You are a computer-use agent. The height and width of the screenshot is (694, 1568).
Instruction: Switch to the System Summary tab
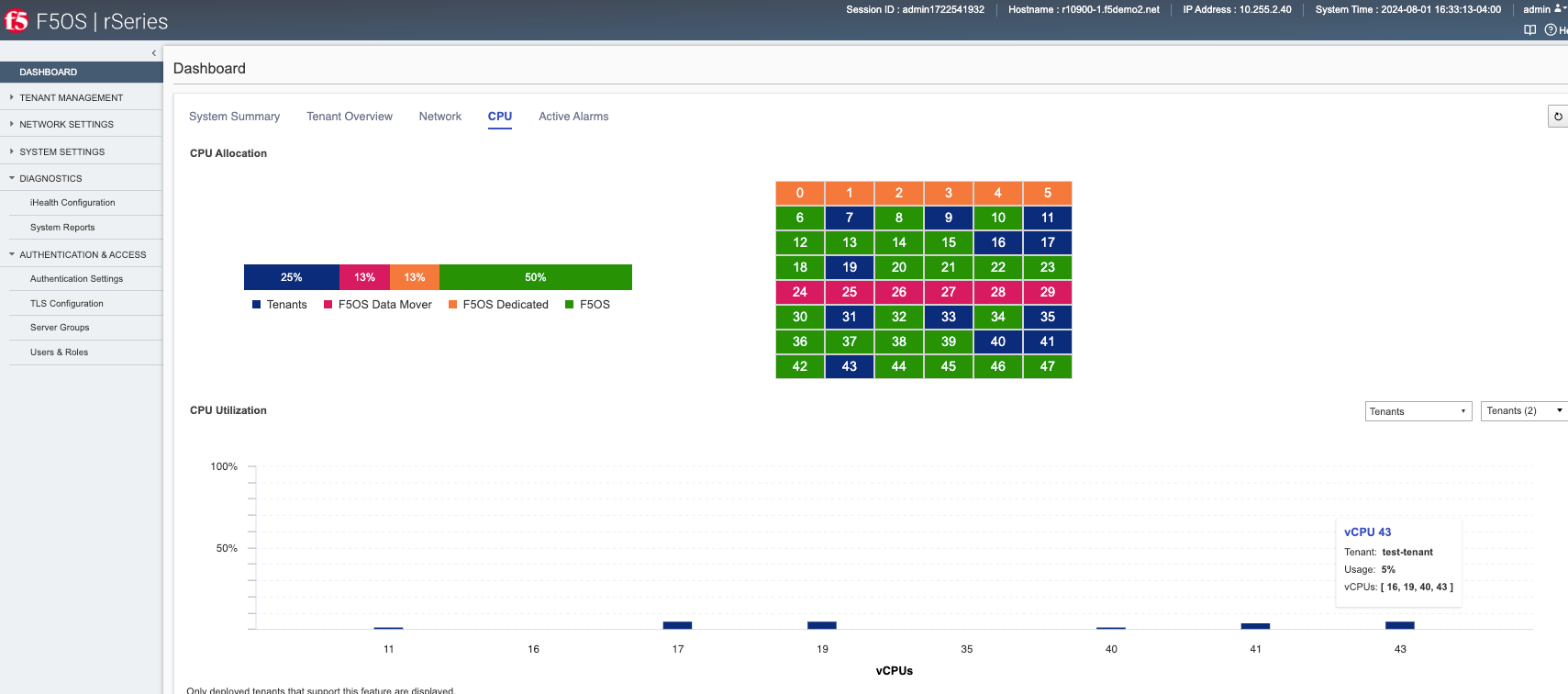point(234,117)
